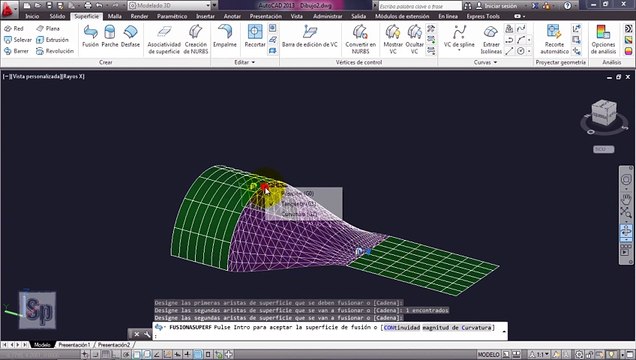
Task: Click the Open file icon
Action: coord(38,6)
